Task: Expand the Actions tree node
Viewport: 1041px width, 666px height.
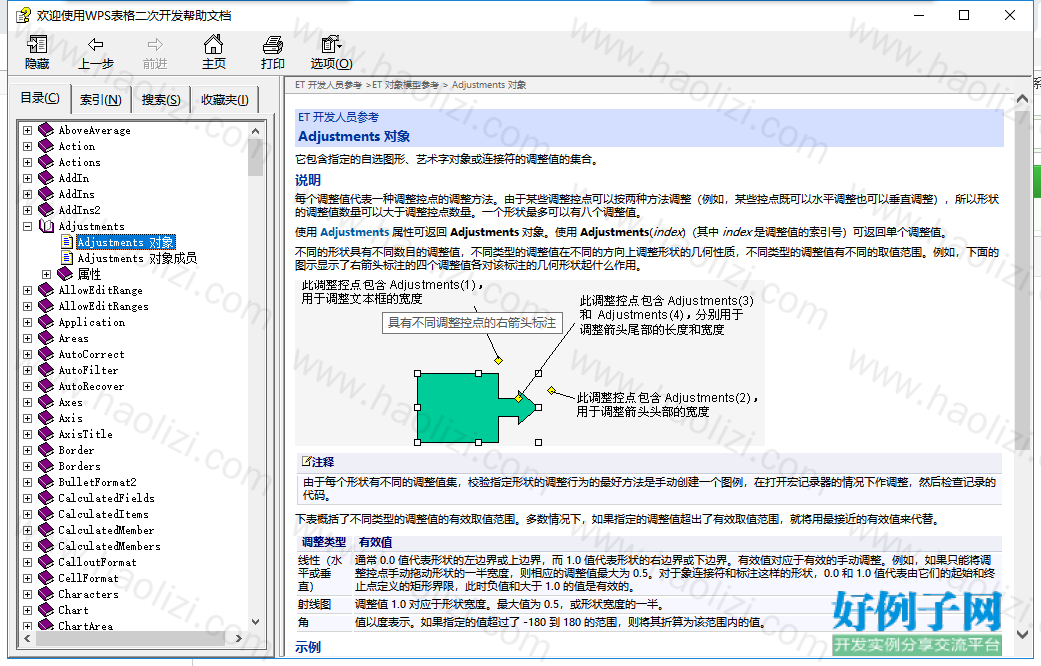Action: click(27, 162)
